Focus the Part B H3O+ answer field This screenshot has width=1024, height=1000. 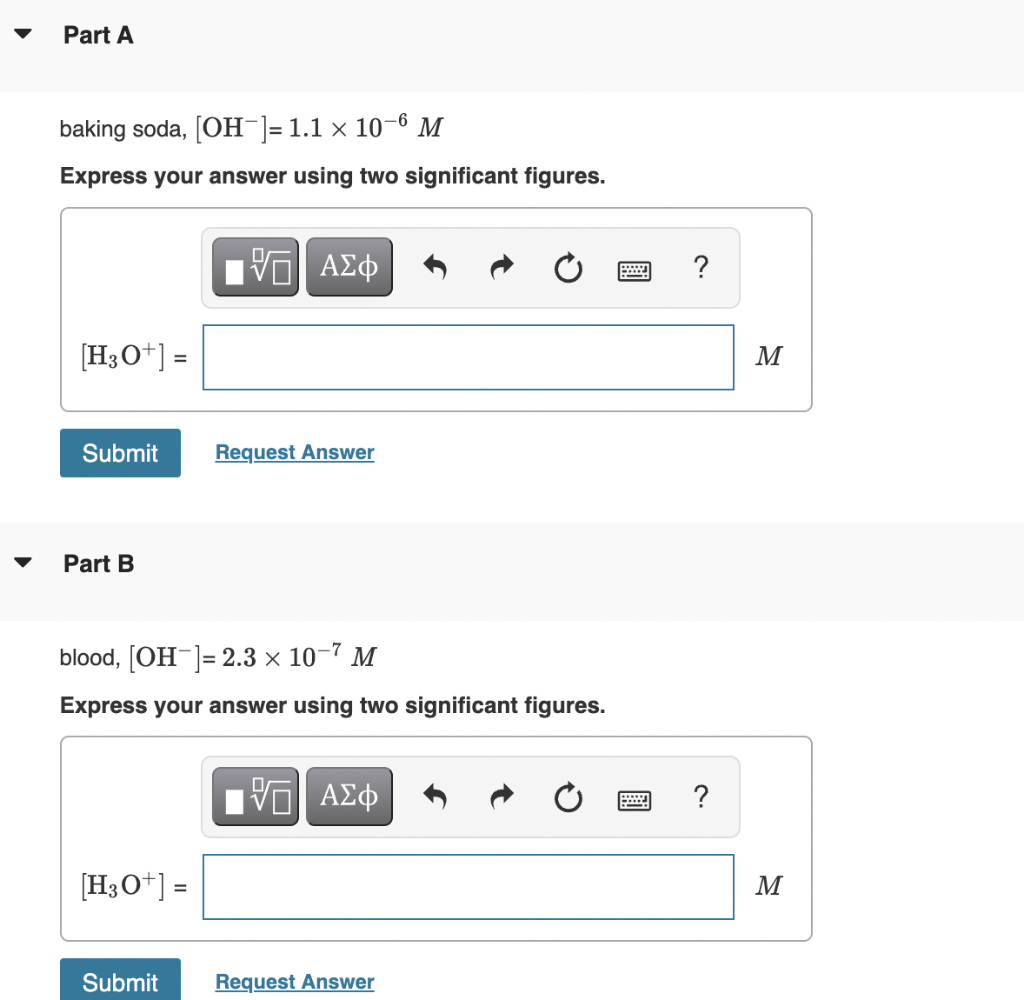point(468,886)
